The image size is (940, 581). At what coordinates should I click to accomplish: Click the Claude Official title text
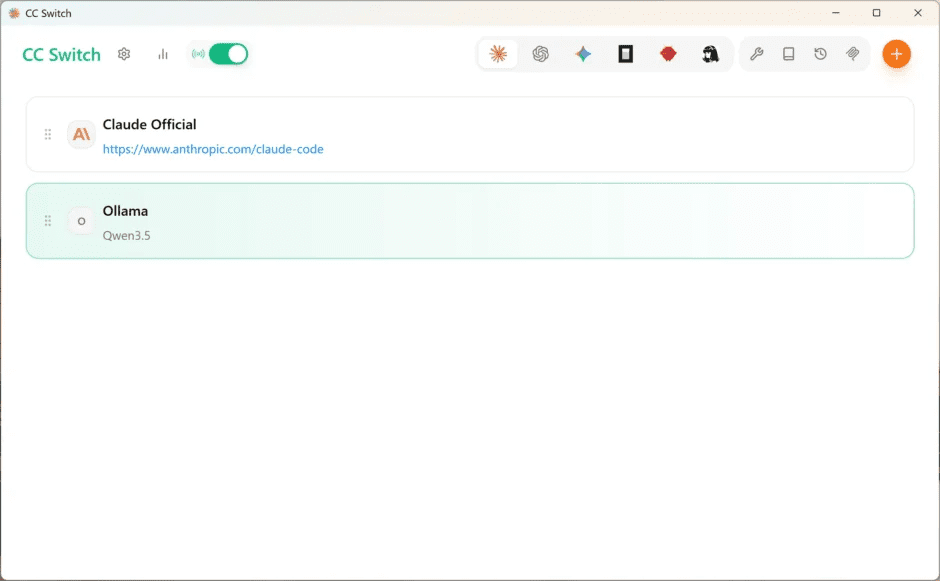(149, 124)
